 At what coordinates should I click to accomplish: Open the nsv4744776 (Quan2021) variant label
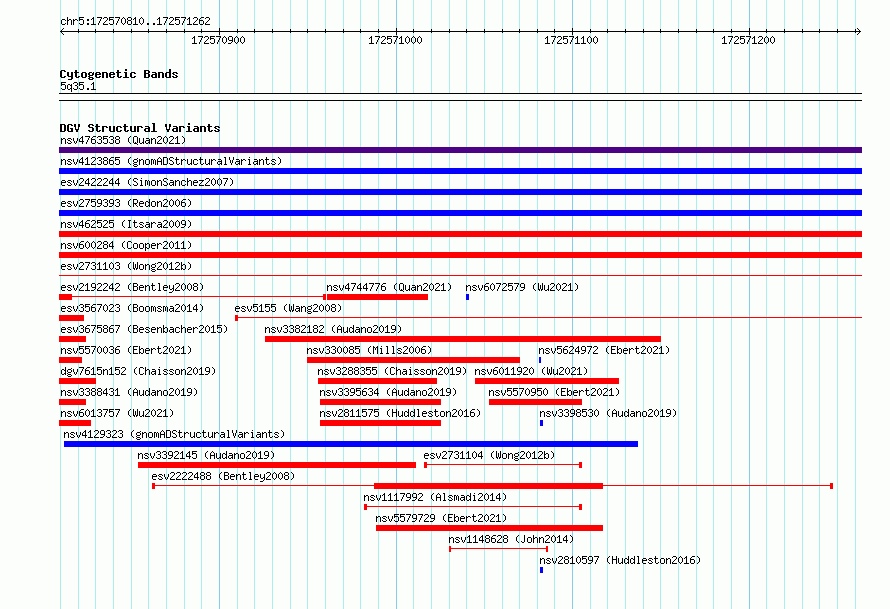click(389, 287)
